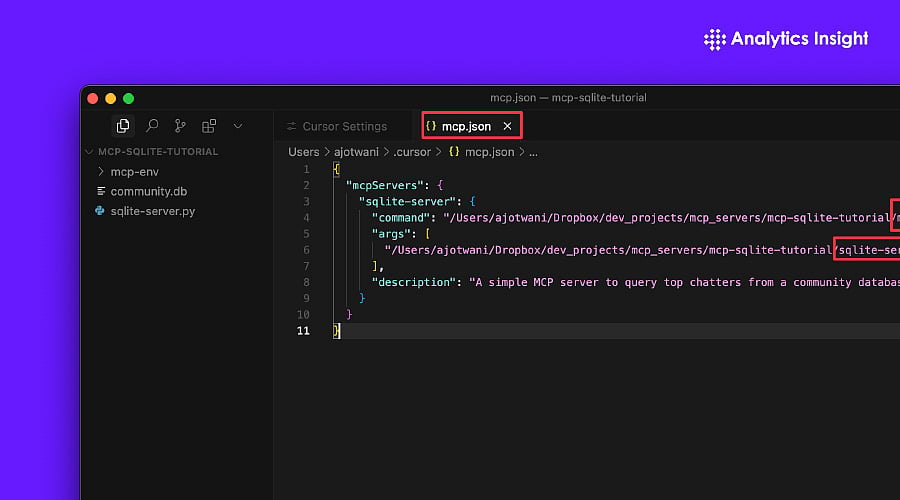Click the Python icon beside sqlite-server.py
Screen dimensions: 900x500
100,211
